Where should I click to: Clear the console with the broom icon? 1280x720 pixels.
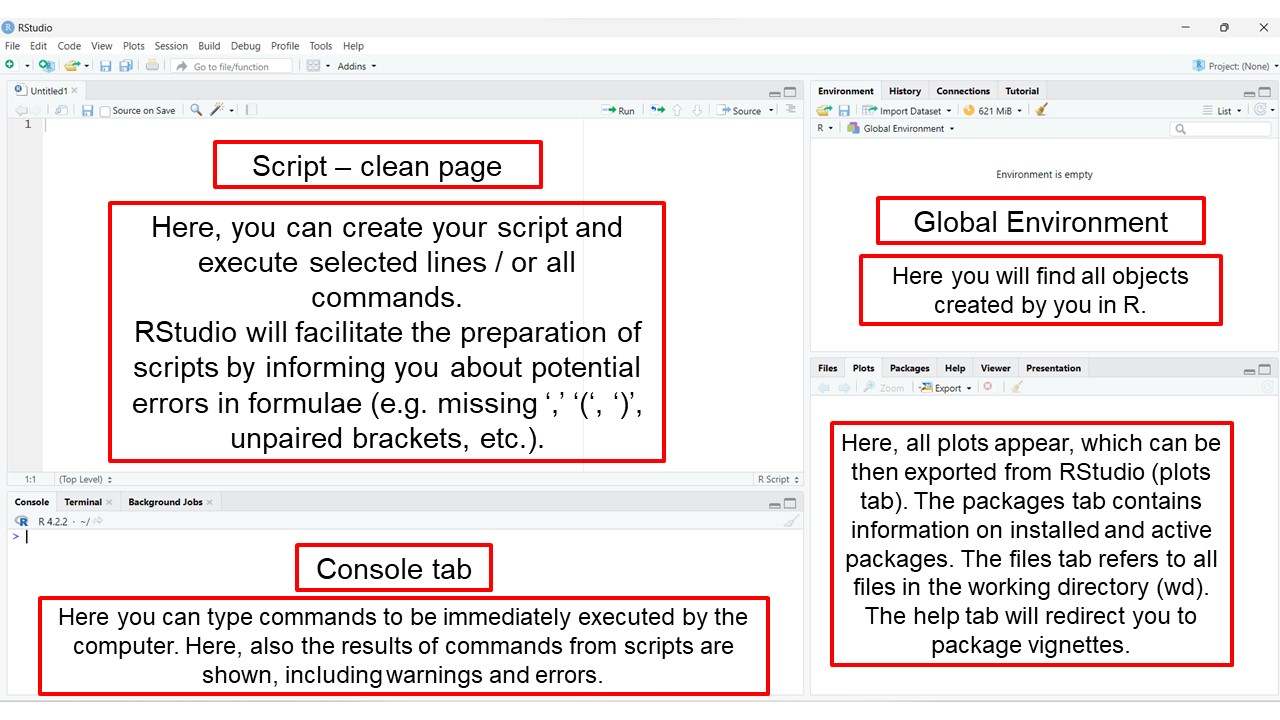click(x=791, y=521)
